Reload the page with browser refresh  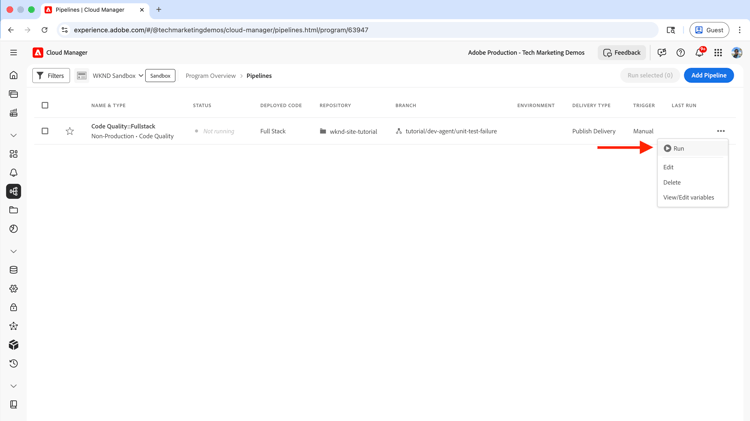[x=44, y=30]
